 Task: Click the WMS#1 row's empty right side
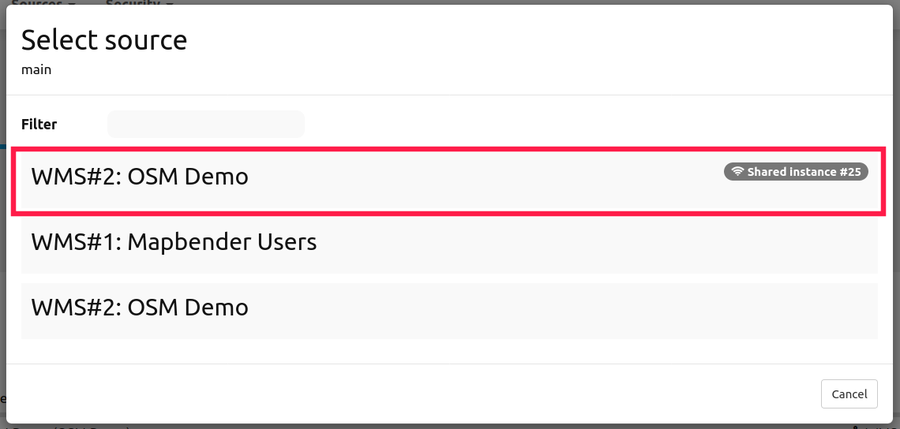coord(650,242)
